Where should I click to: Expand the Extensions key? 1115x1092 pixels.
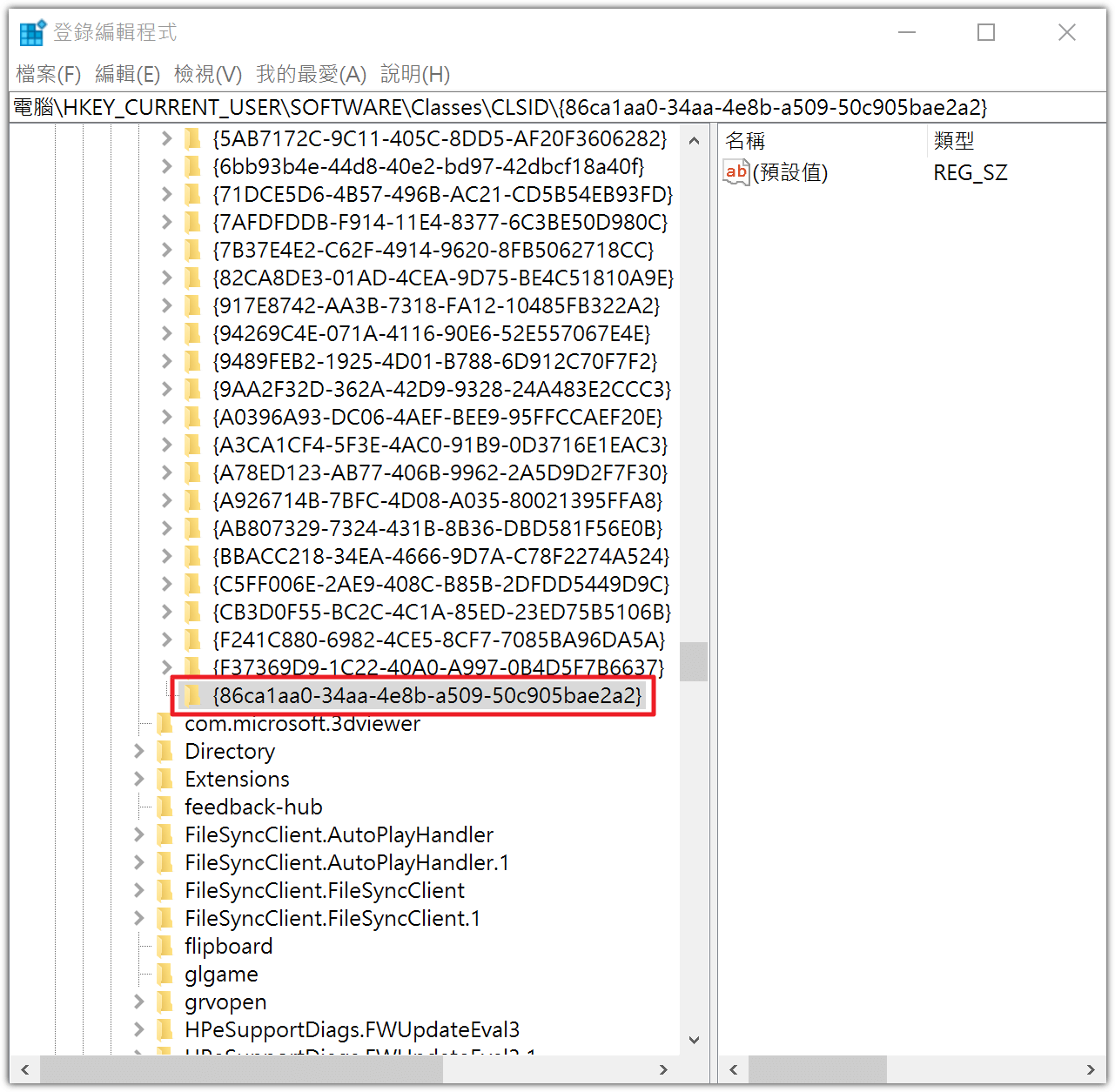139,779
